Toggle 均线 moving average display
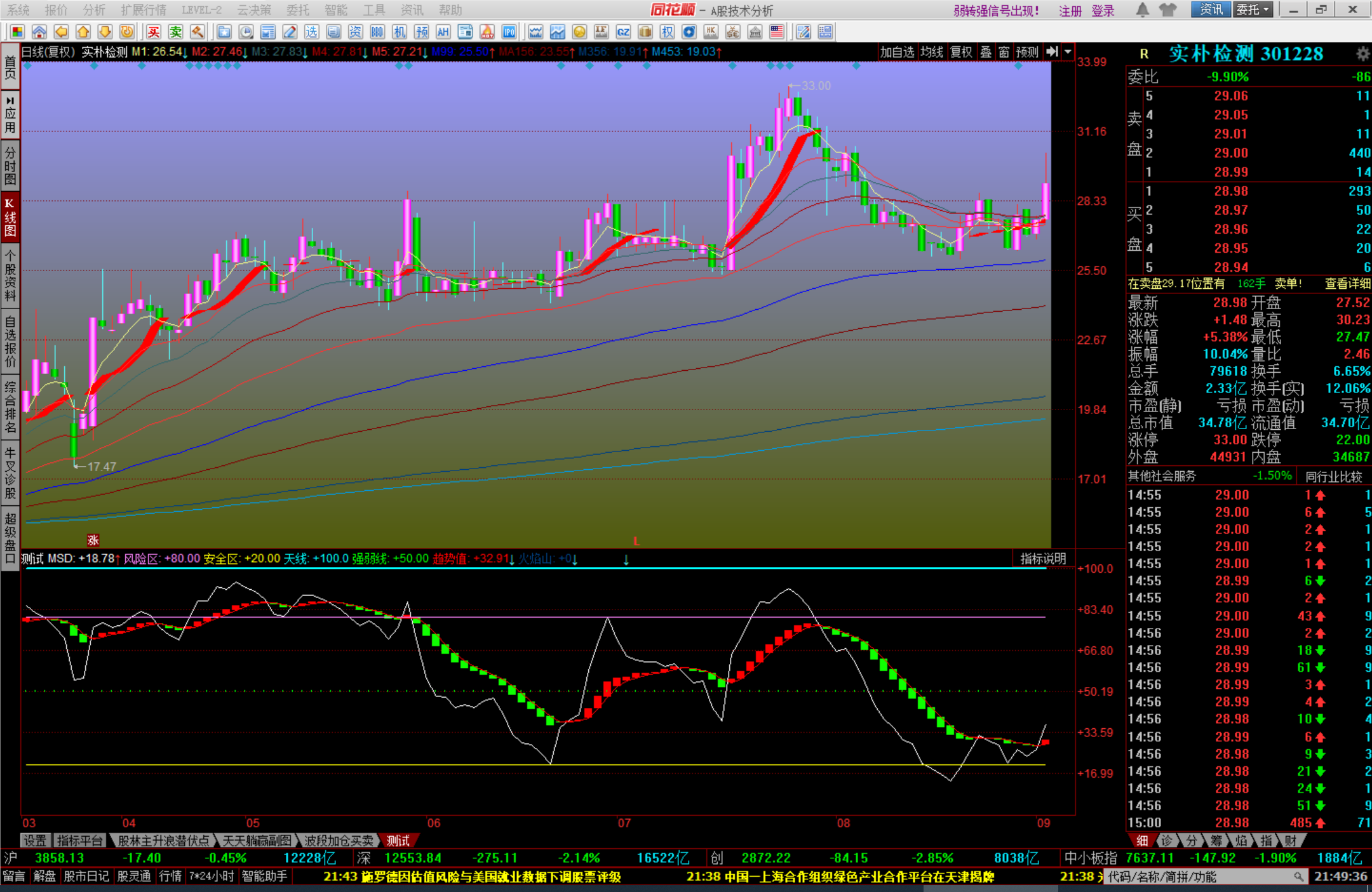Viewport: 1372px width, 892px height. pos(932,52)
